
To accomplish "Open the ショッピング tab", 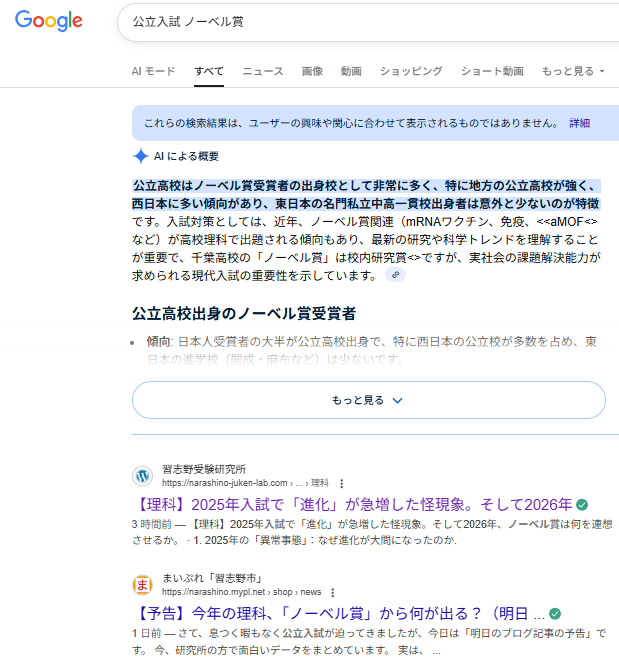I will 411,71.
